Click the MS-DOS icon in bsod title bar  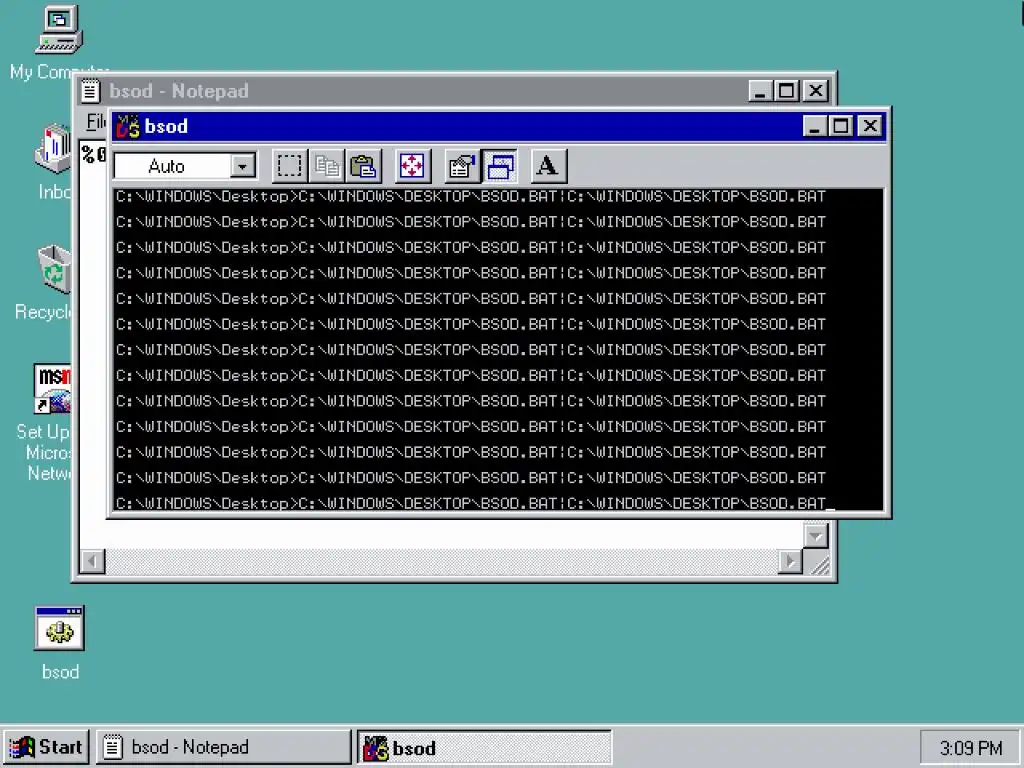click(128, 126)
